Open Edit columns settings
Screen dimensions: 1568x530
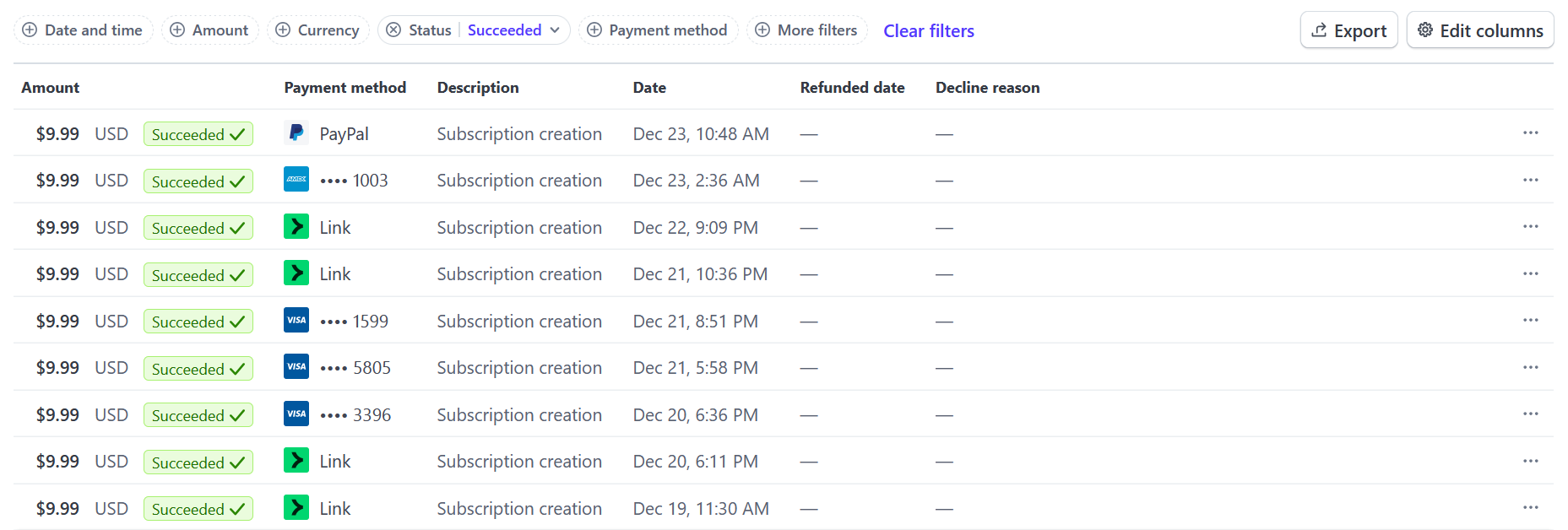pos(1479,30)
